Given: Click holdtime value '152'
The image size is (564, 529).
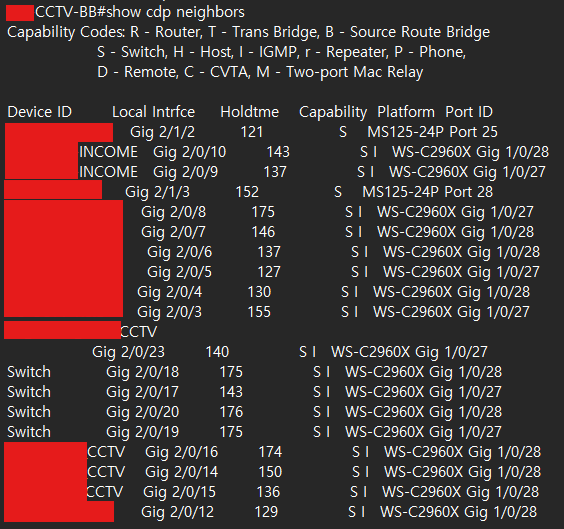Looking at the screenshot, I should click(247, 192).
